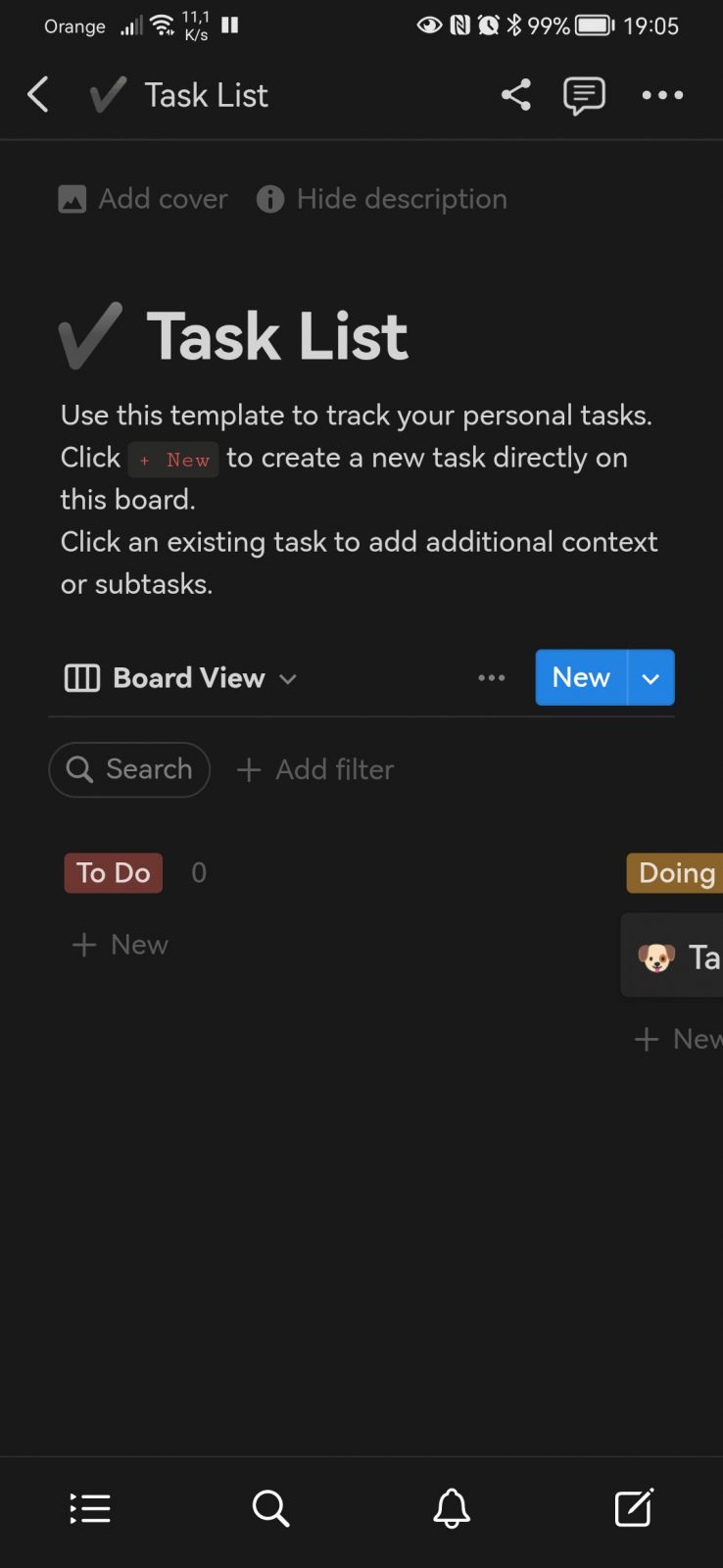
Task: Open the sidebar list icon in bottom bar
Action: [90, 1508]
